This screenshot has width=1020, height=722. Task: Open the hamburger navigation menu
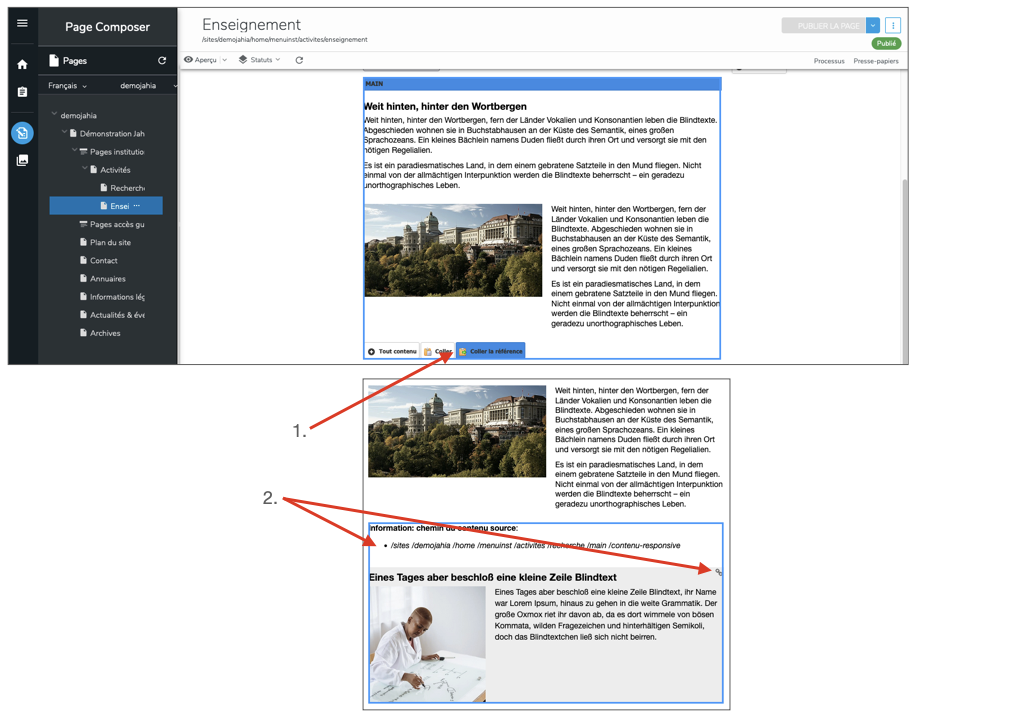pos(22,24)
